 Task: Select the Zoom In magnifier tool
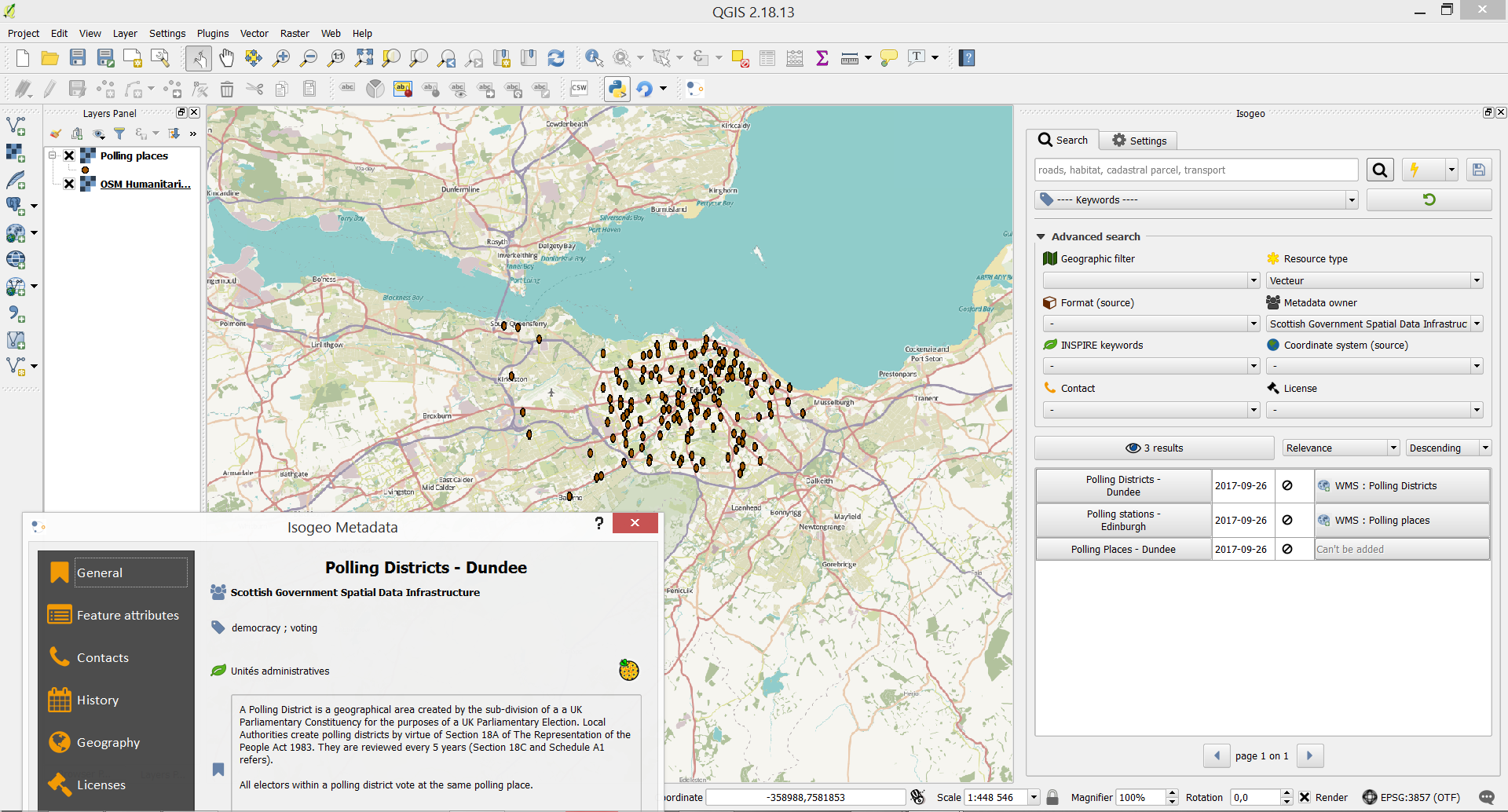[280, 58]
